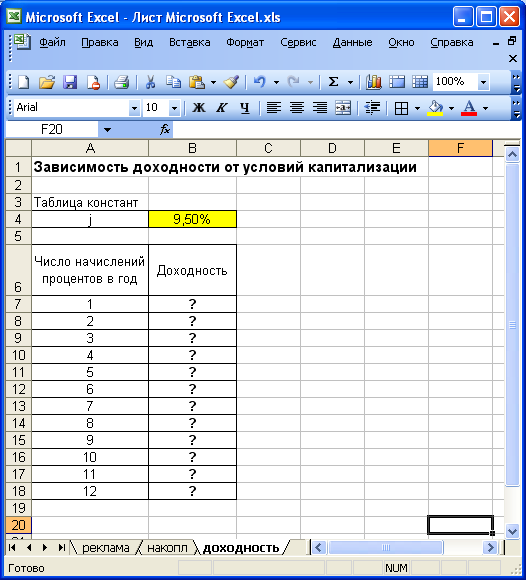
Task: Click the indent icon
Action: (x=372, y=108)
